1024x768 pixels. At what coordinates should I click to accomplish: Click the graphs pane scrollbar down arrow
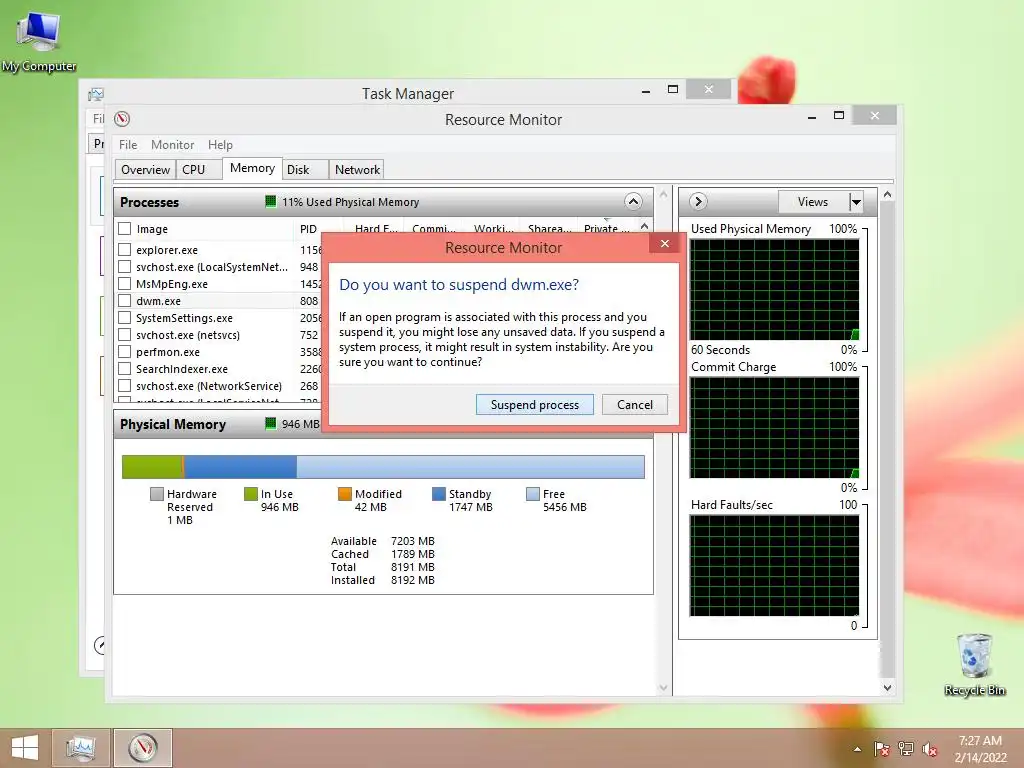tap(887, 687)
